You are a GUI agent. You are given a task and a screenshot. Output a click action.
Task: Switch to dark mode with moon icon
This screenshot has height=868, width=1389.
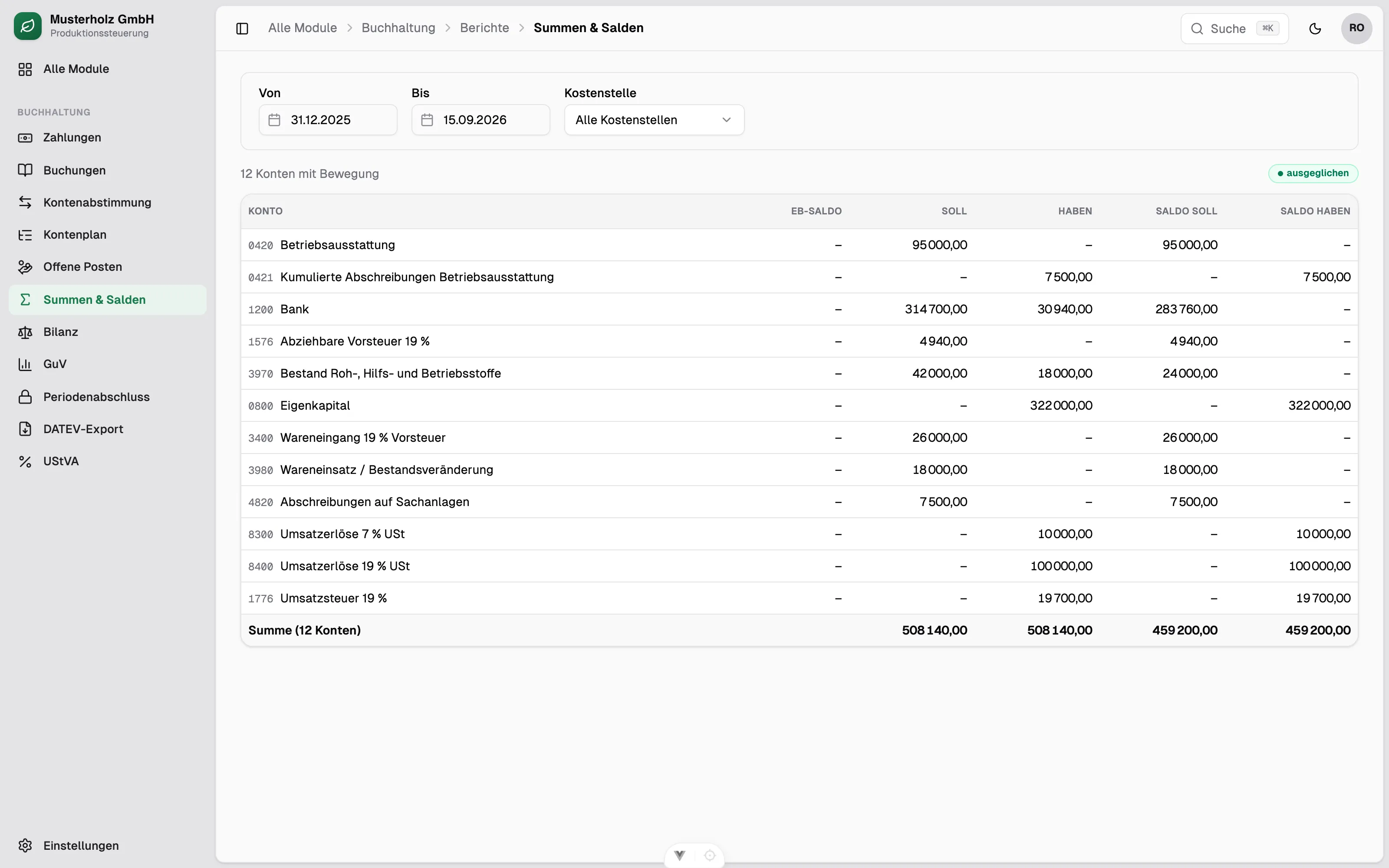(1315, 29)
